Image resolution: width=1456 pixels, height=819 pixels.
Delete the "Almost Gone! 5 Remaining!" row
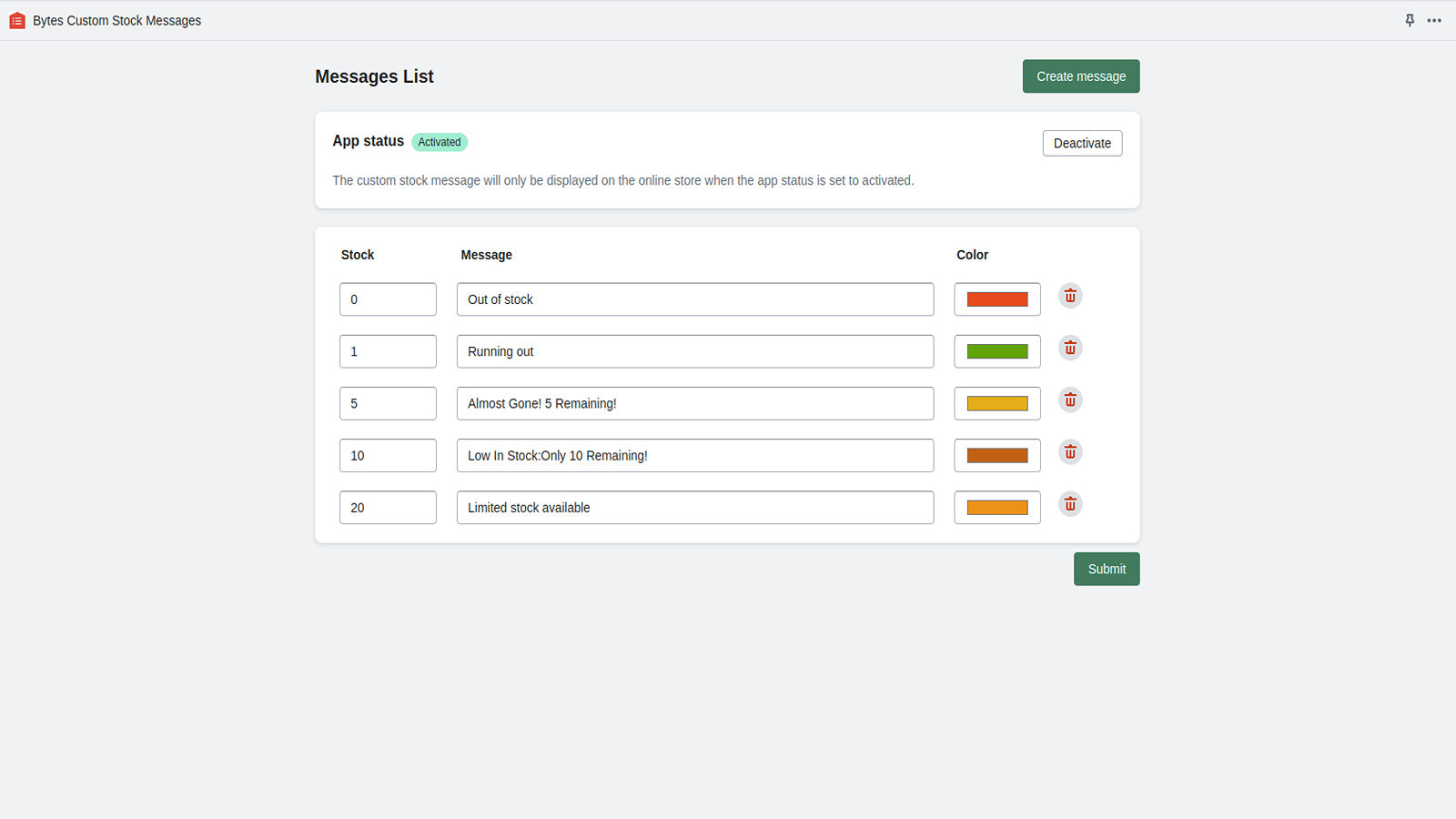click(1070, 400)
